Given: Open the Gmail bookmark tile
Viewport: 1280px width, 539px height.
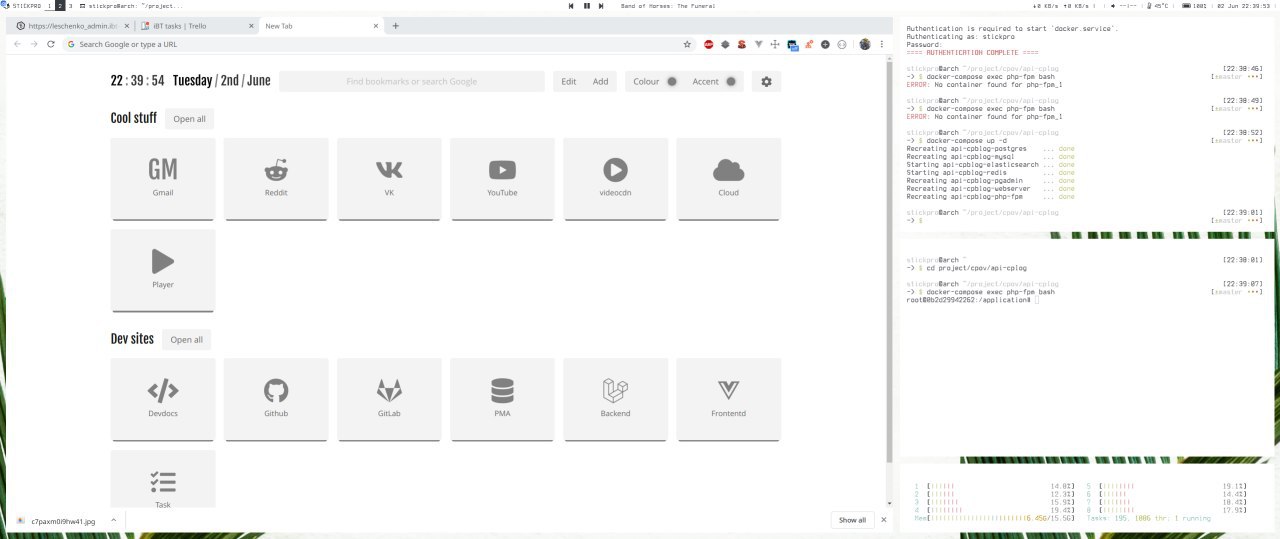Looking at the screenshot, I should (163, 178).
